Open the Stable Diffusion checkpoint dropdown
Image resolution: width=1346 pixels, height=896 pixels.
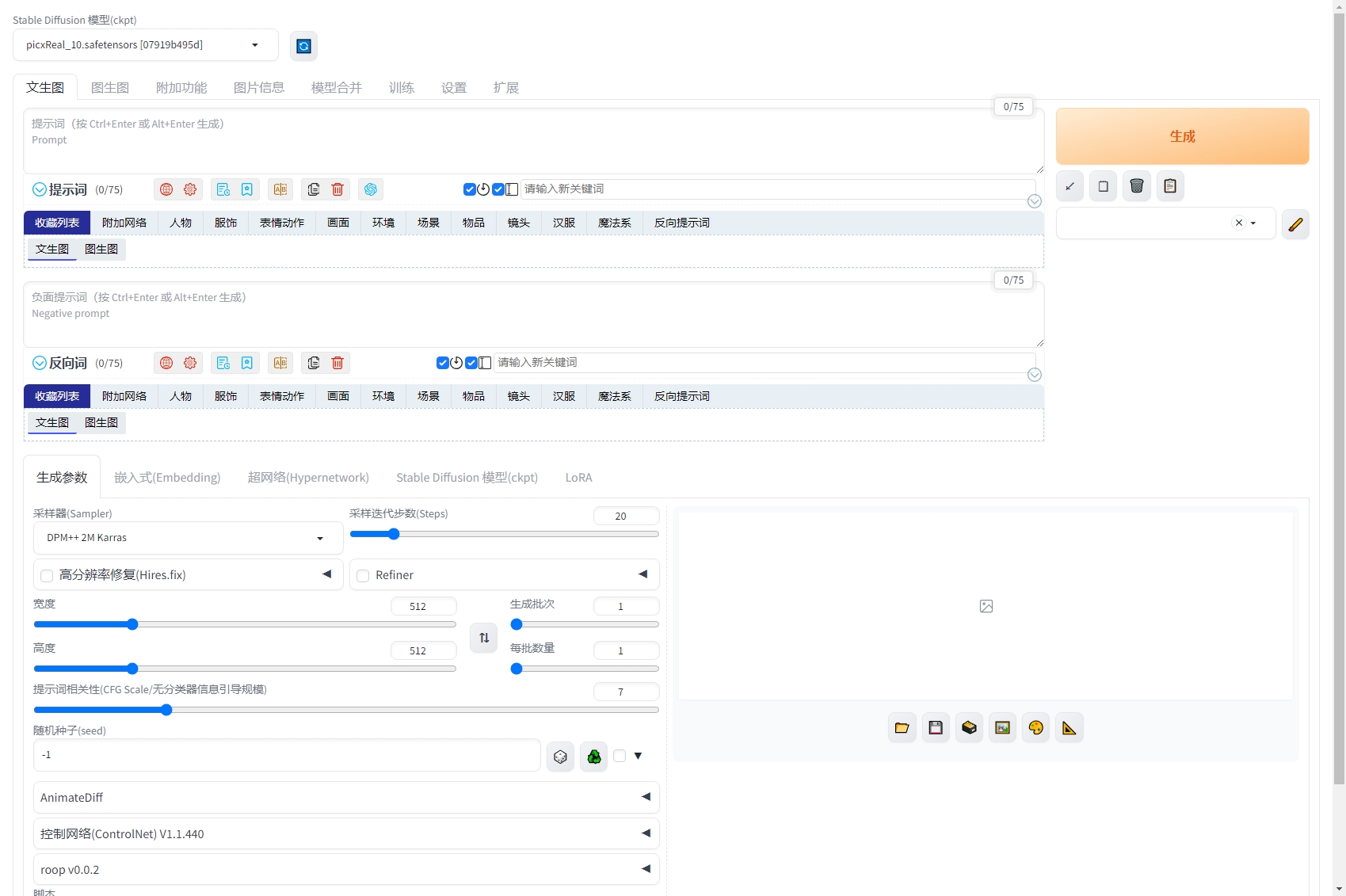click(146, 45)
